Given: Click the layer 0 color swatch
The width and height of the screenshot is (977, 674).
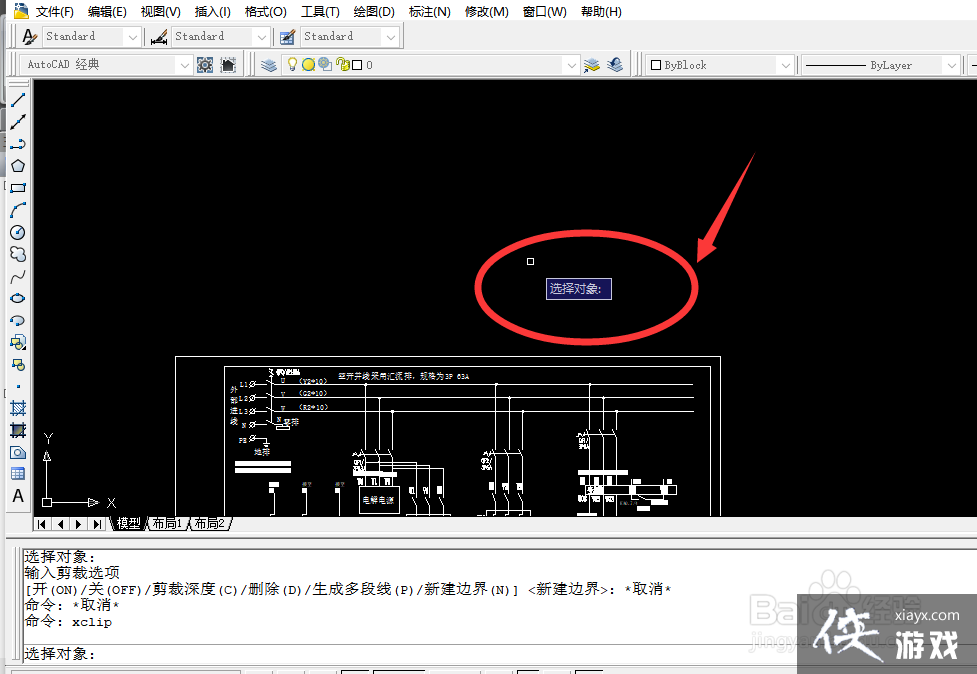Looking at the screenshot, I should [x=355, y=63].
